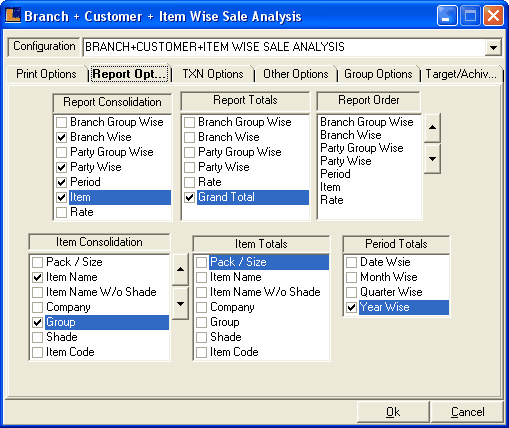The height and width of the screenshot is (428, 509).
Task: Move Item Consolidation entry up with arrow
Action: [180, 269]
